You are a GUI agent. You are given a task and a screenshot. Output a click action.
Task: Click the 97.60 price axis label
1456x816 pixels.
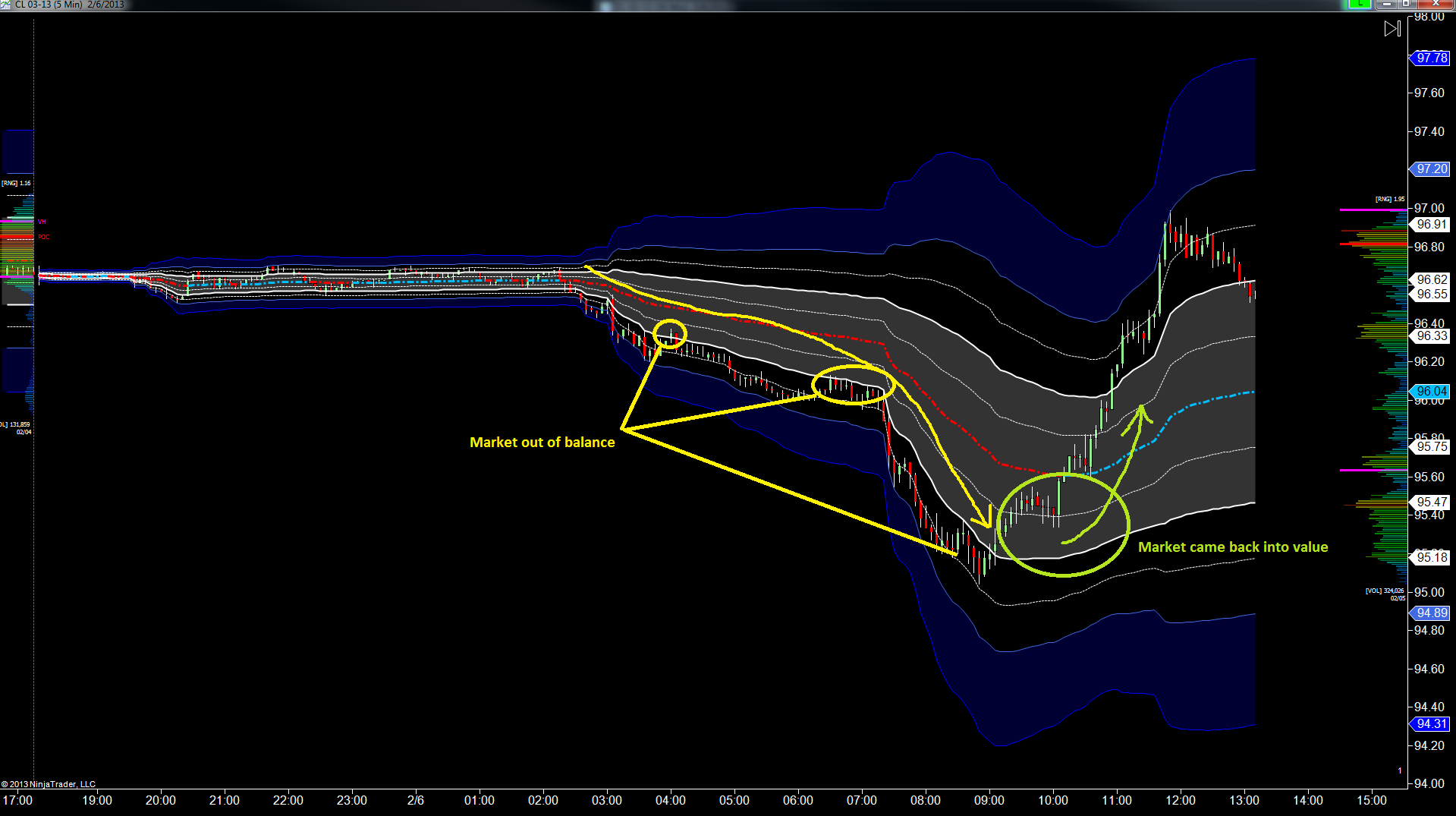coord(1429,93)
